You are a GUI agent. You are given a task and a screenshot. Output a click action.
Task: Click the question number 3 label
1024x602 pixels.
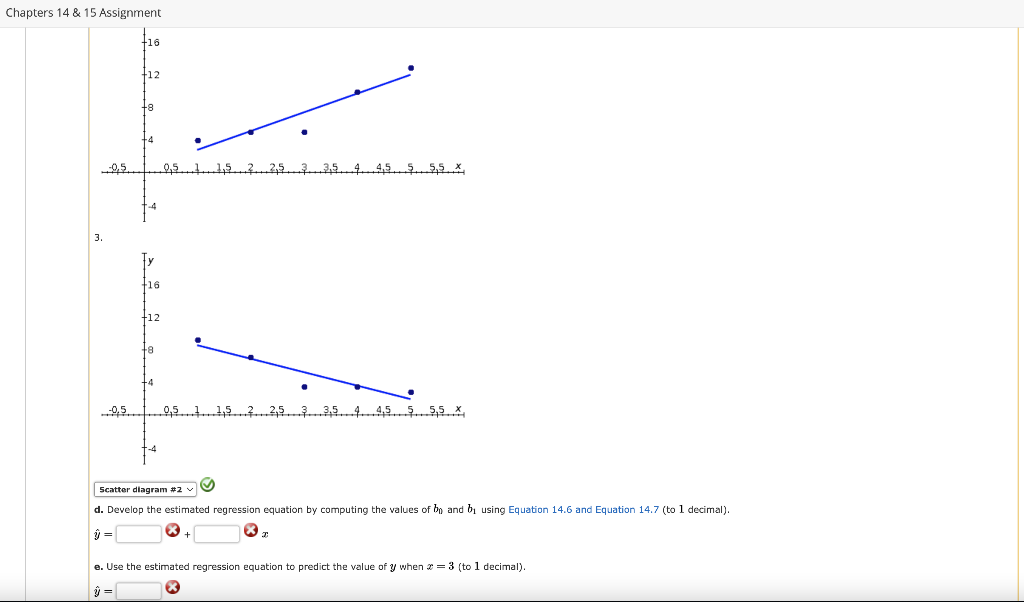[x=96, y=238]
